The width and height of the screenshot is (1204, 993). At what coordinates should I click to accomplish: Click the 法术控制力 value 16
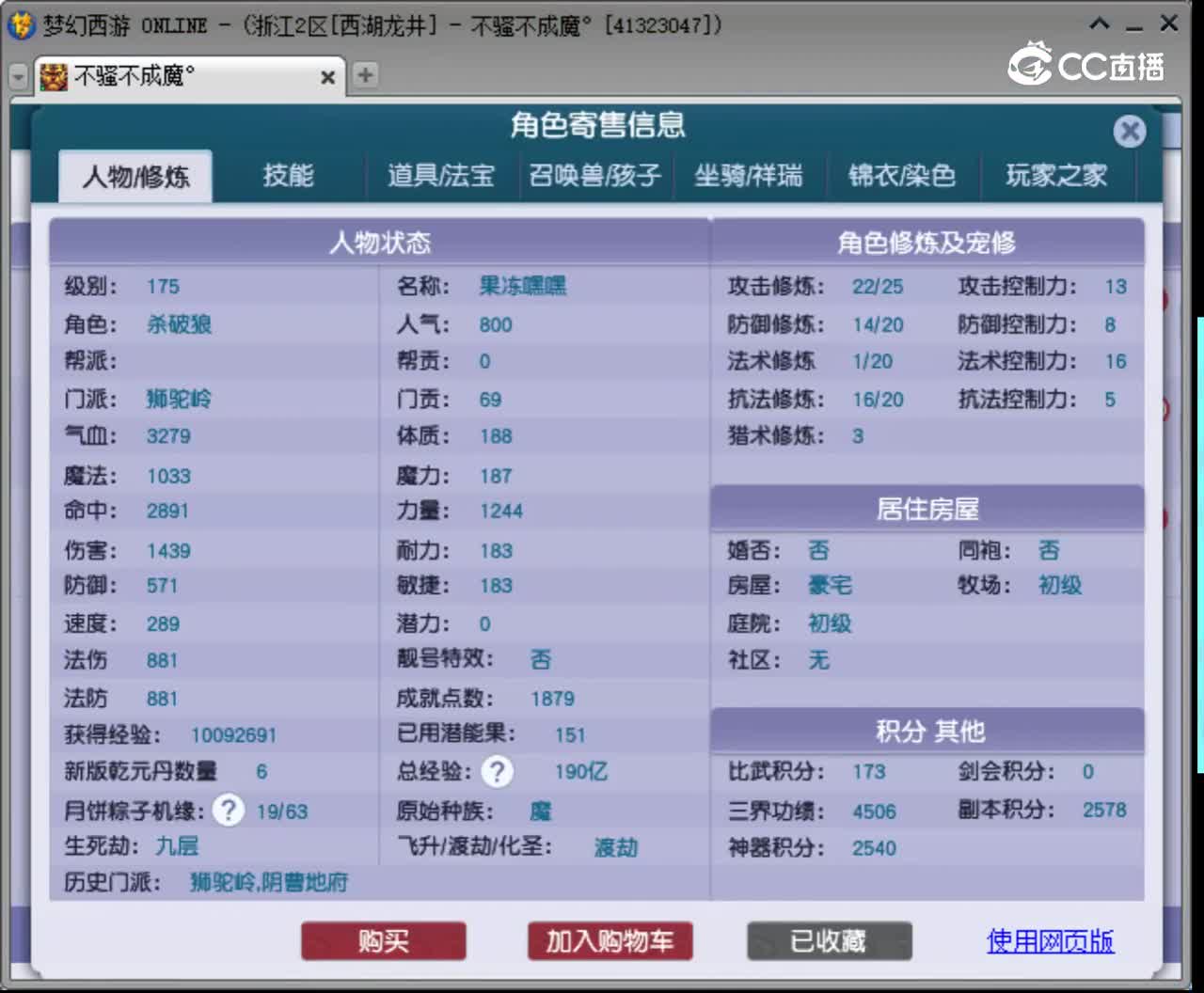pos(1116,361)
